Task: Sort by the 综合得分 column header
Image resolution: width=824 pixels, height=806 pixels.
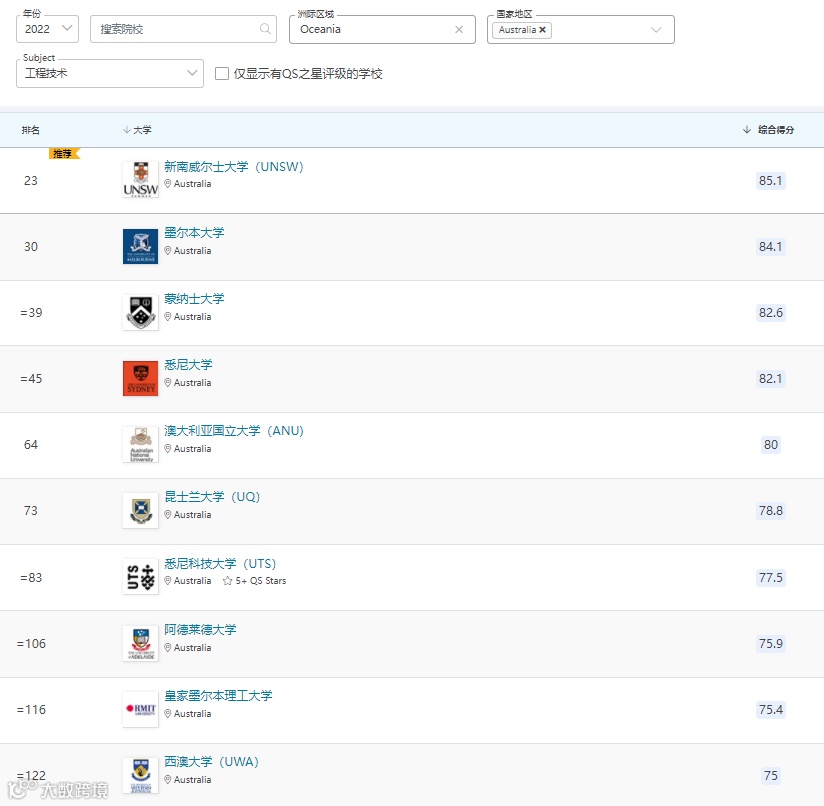Action: point(768,130)
